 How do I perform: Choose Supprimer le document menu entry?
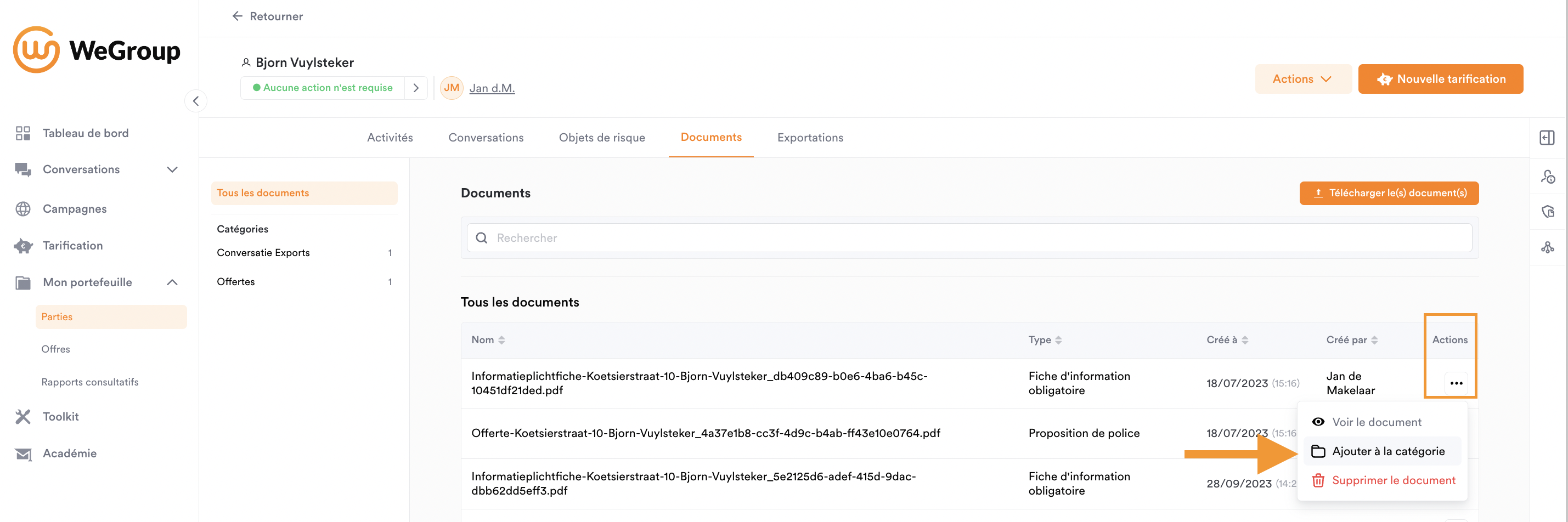1382,480
